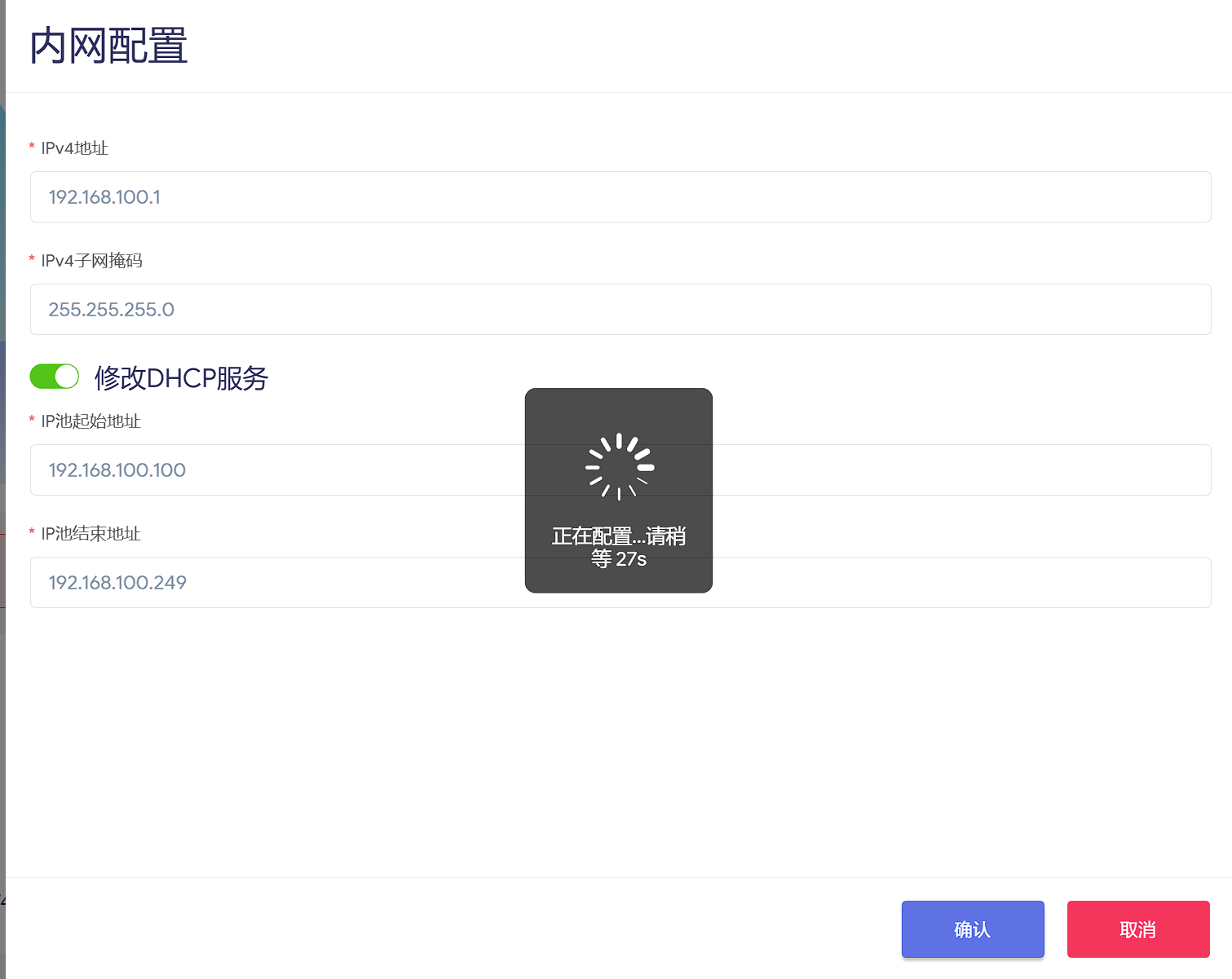Click the IPv4地址 field label
This screenshot has height=979, width=1232.
coord(74,148)
